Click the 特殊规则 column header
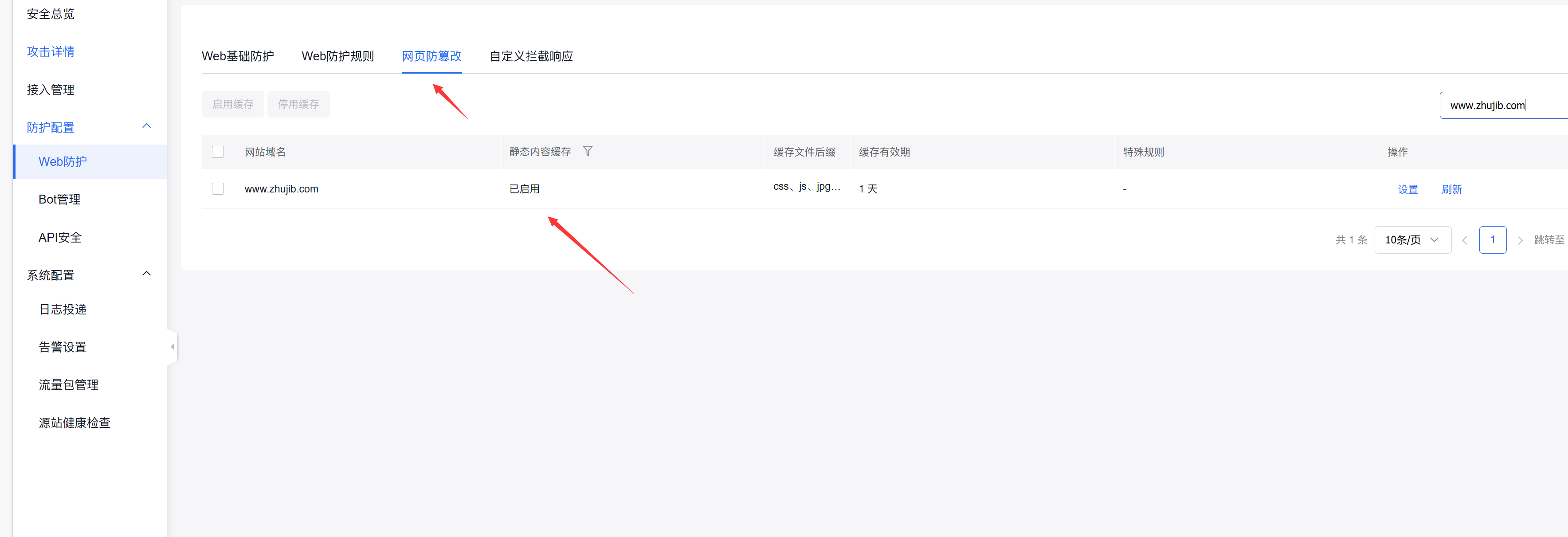The image size is (1568, 537). tap(1144, 152)
